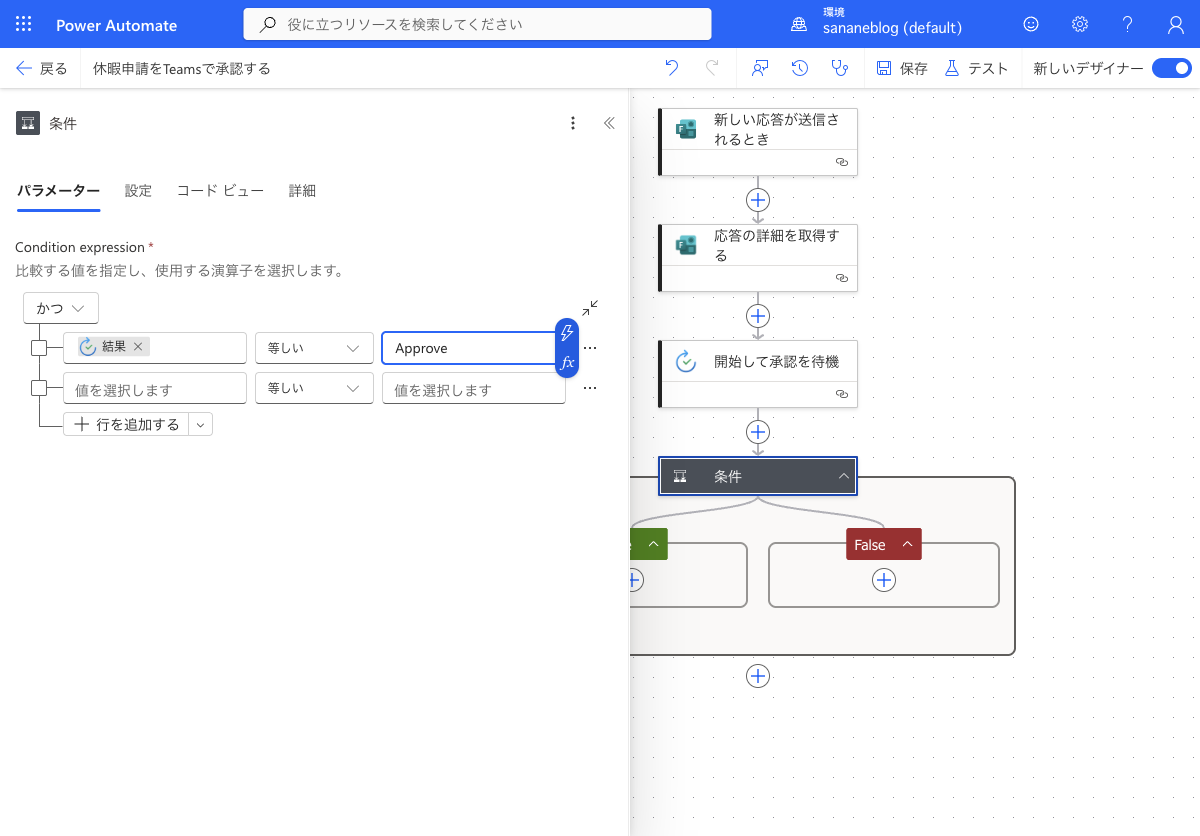
Task: Select the 開始して承認を待機 action card
Action: (758, 374)
